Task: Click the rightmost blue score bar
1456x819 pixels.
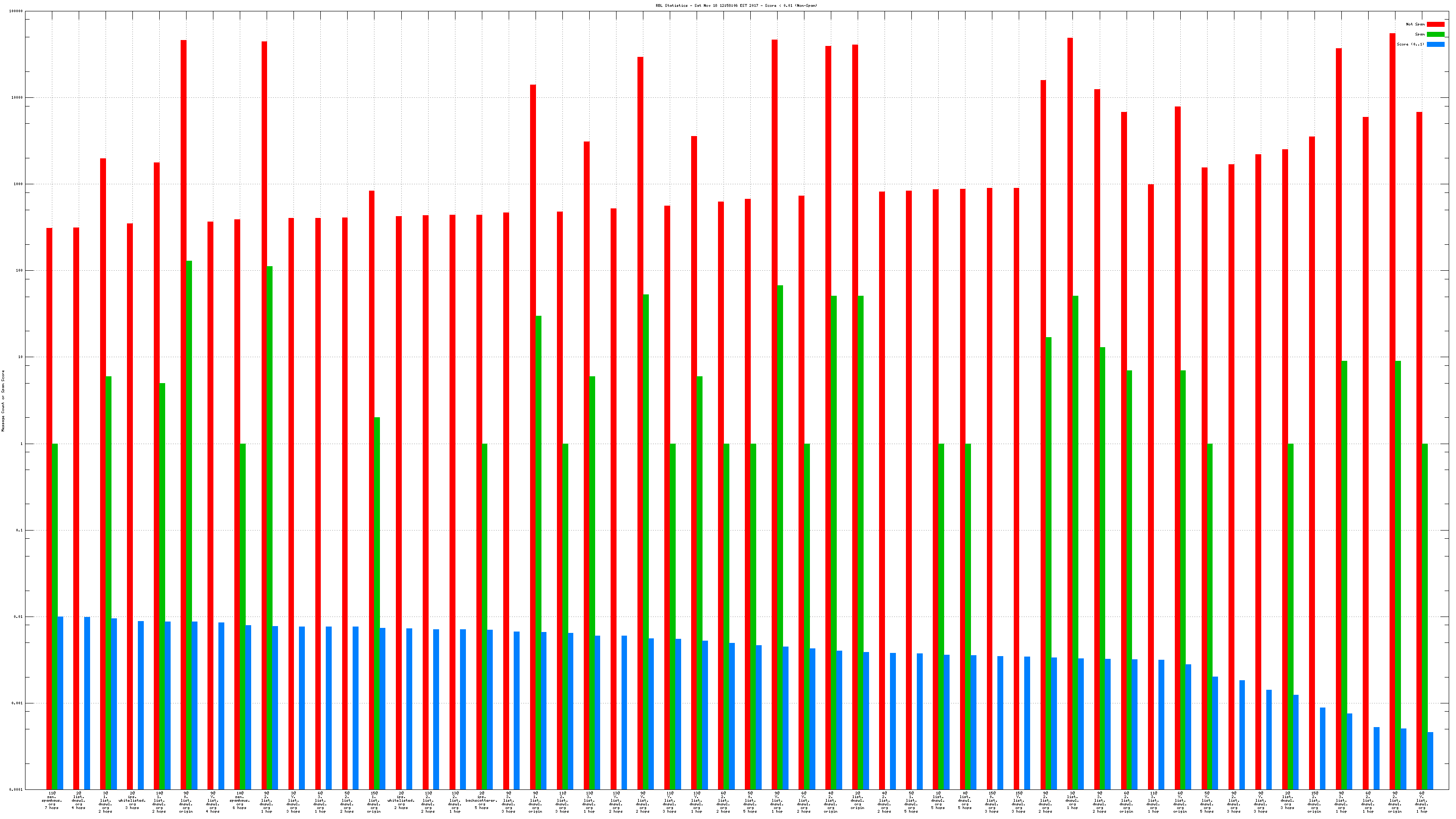Action: click(1430, 761)
